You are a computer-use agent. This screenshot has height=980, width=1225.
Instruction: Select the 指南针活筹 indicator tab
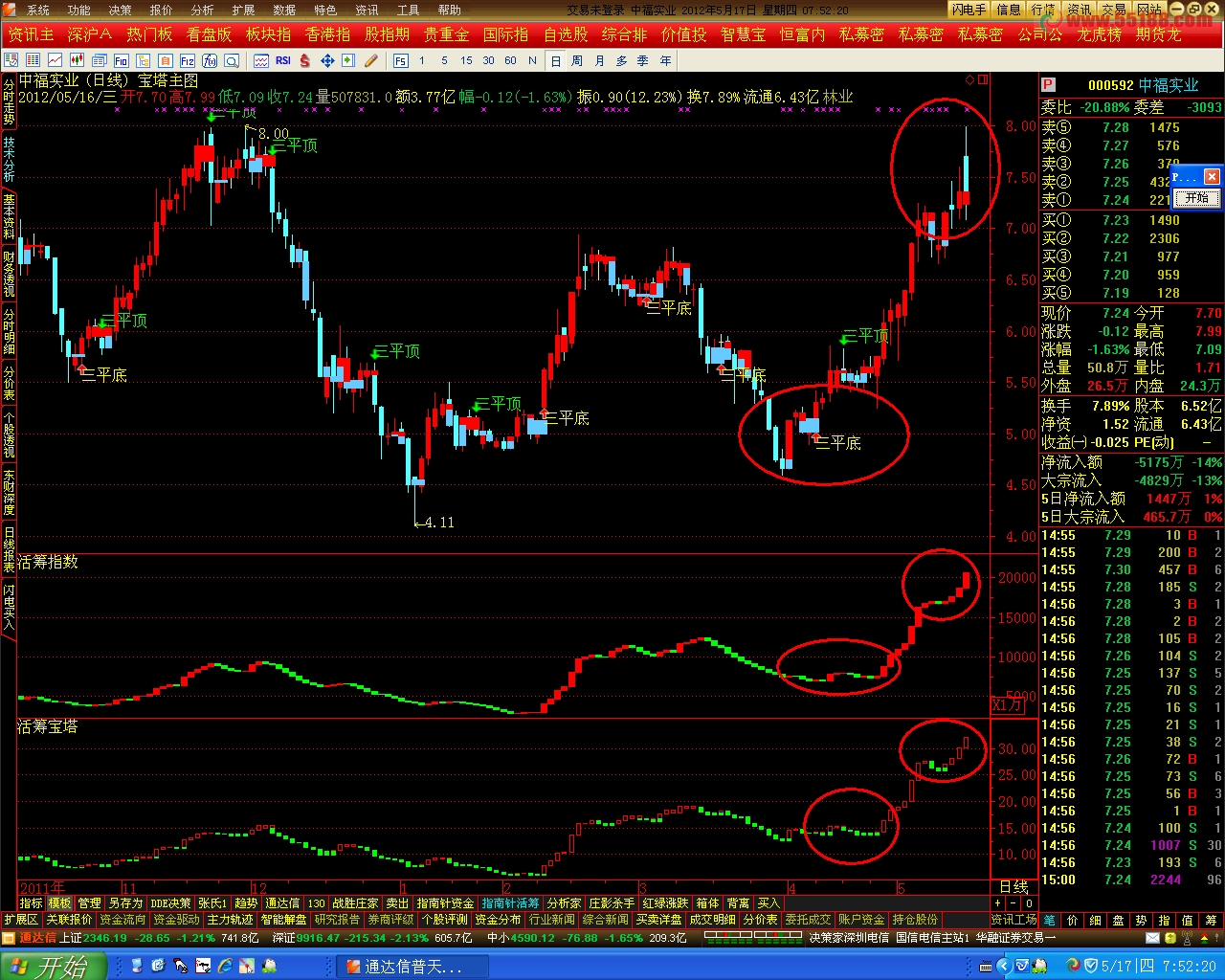click(510, 903)
